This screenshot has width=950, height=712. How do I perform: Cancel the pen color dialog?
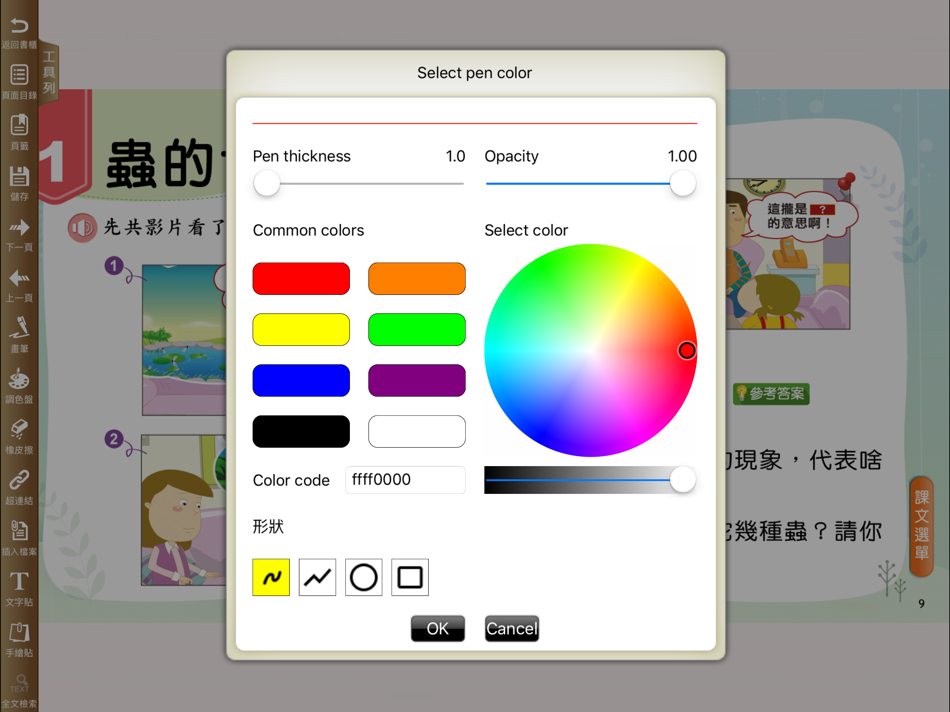tap(511, 628)
